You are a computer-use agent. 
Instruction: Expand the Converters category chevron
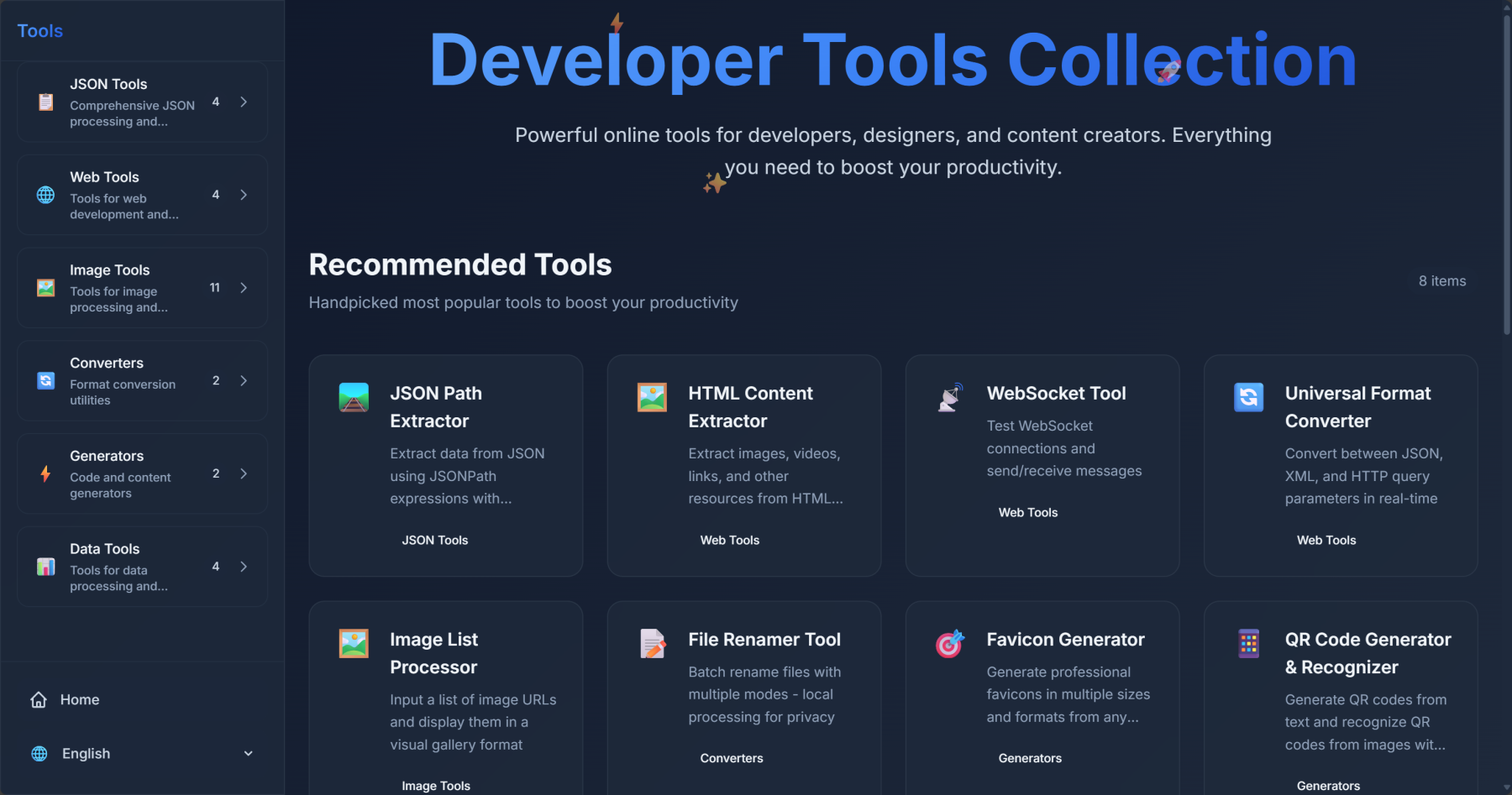tap(244, 381)
